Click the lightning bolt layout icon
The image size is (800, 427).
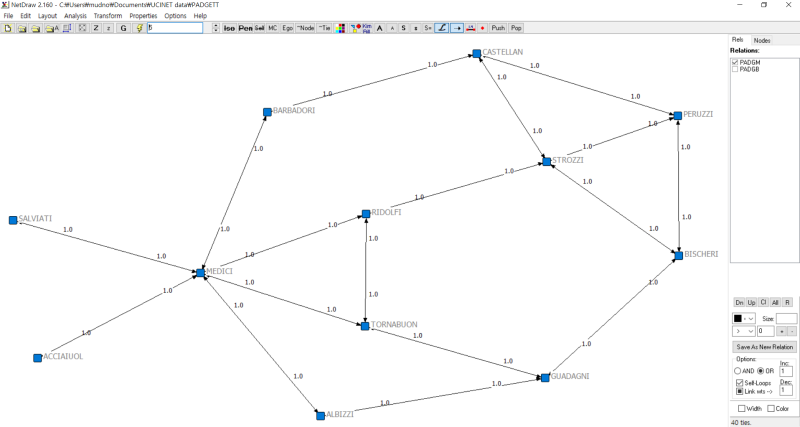tap(139, 28)
